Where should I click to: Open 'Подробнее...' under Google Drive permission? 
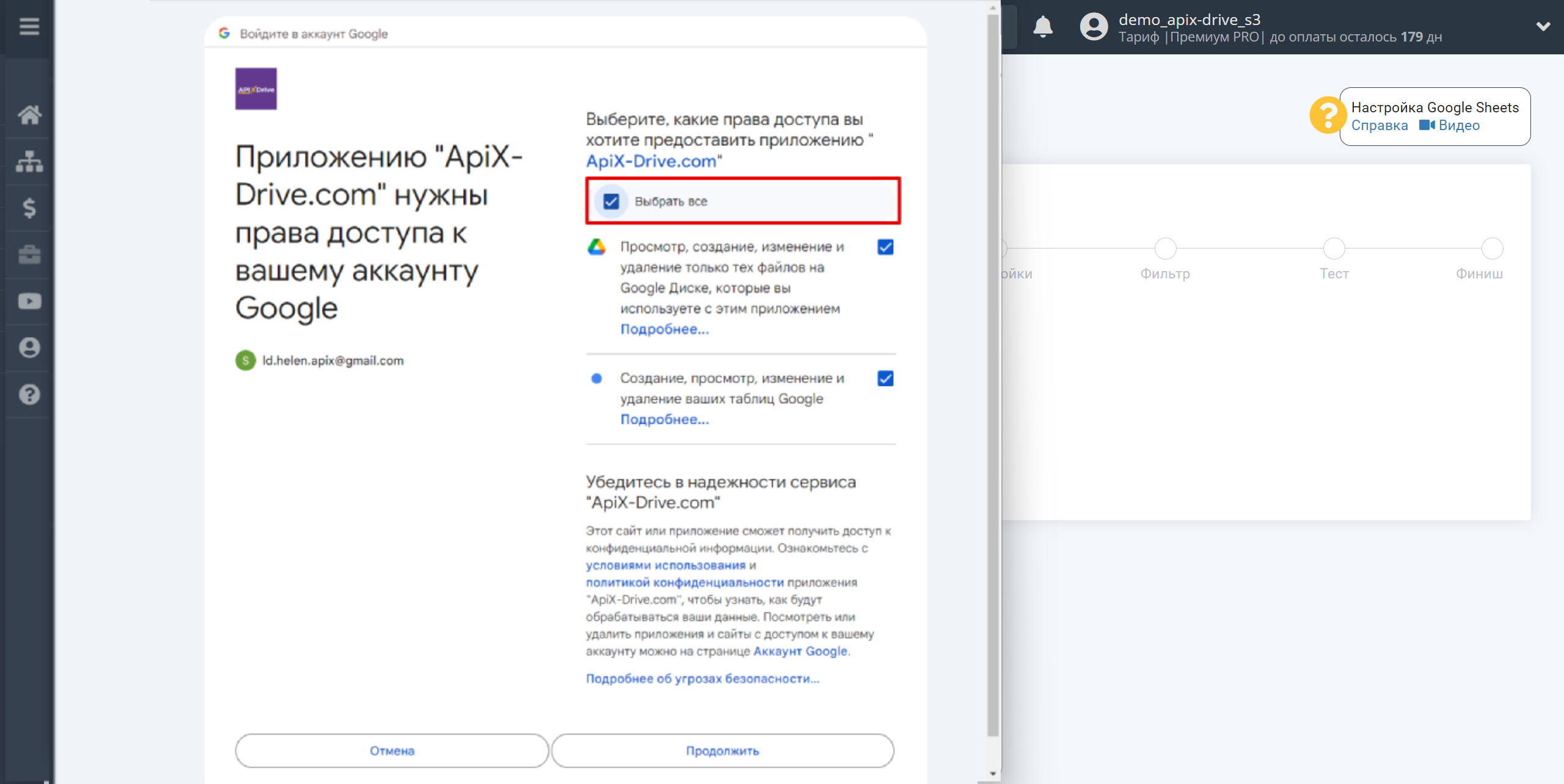[x=665, y=329]
